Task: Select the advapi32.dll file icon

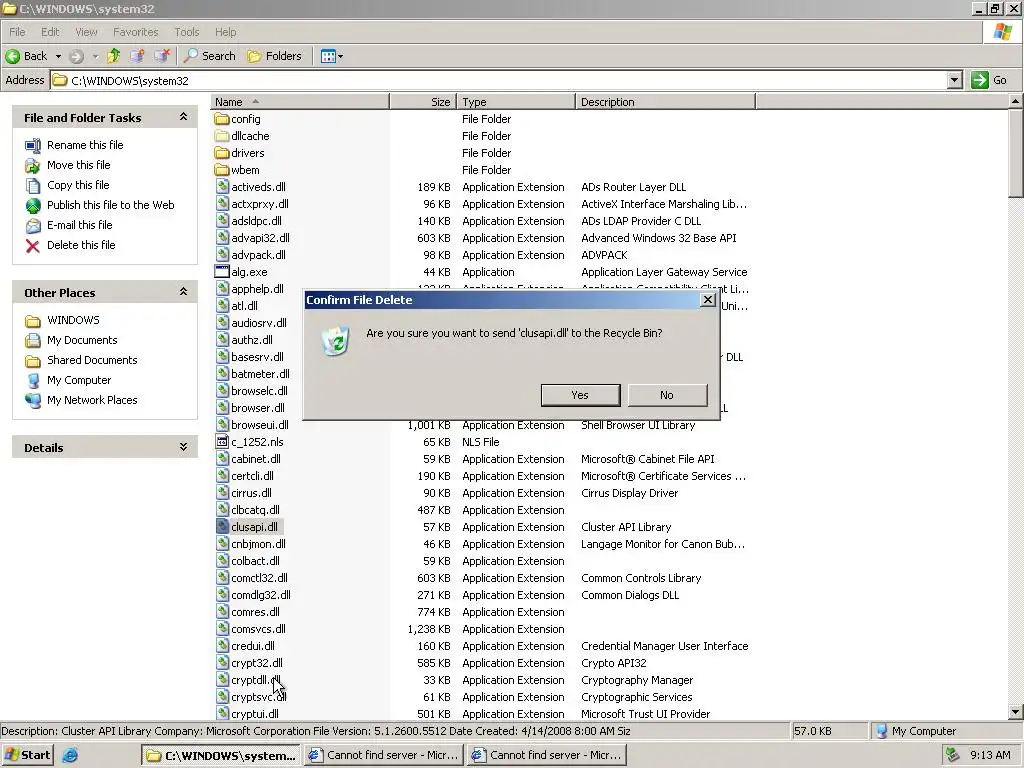Action: tap(222, 238)
